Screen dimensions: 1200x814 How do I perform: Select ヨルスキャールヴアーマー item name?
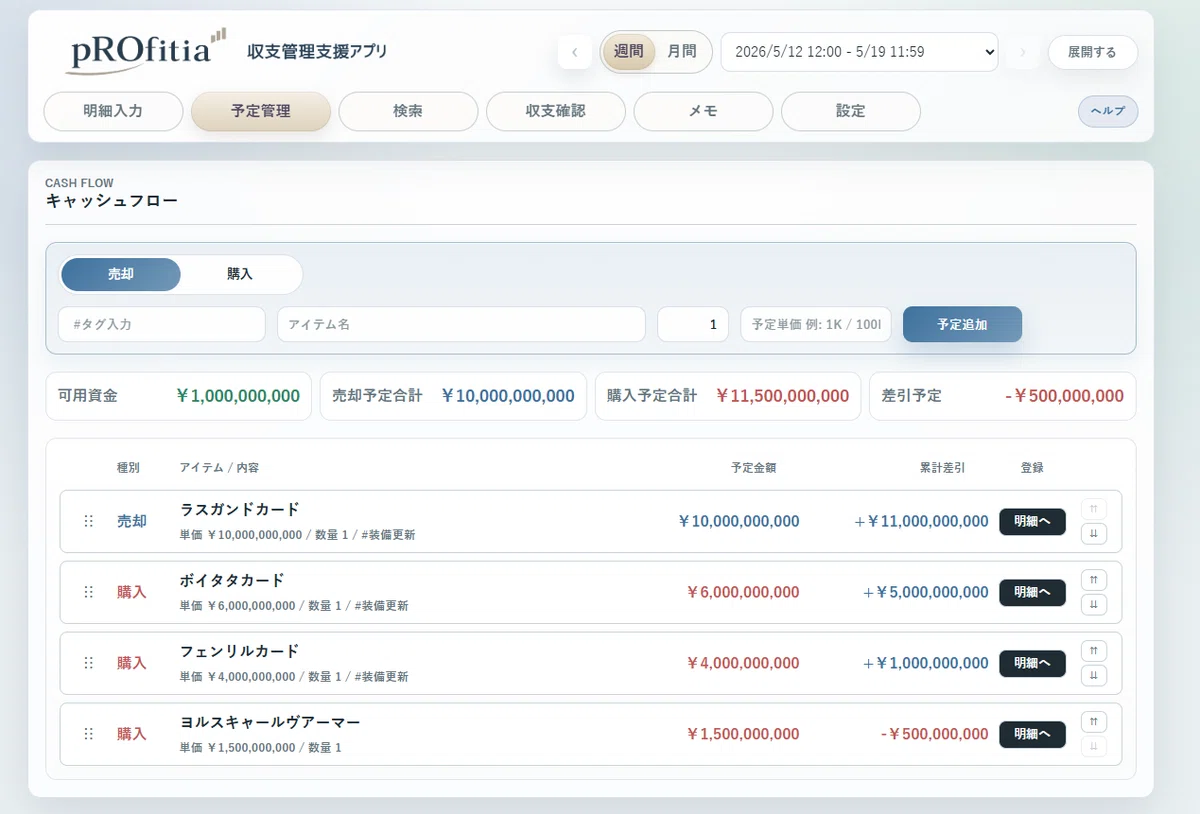tap(270, 722)
